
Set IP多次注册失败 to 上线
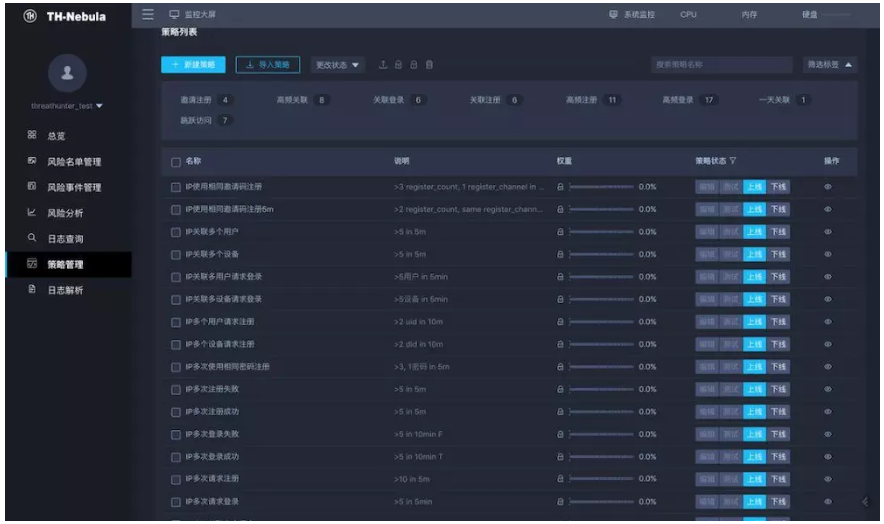coord(754,389)
